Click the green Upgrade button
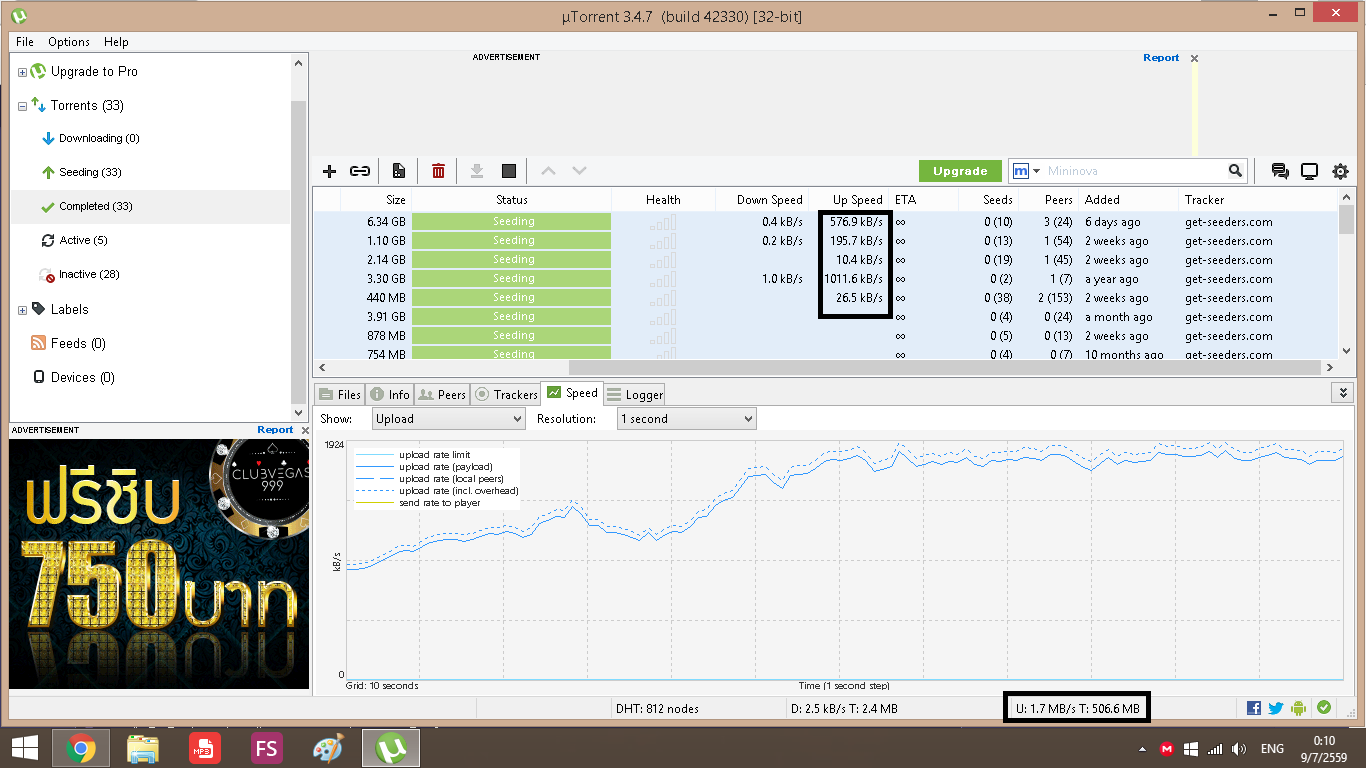The height and width of the screenshot is (768, 1366). tap(959, 171)
